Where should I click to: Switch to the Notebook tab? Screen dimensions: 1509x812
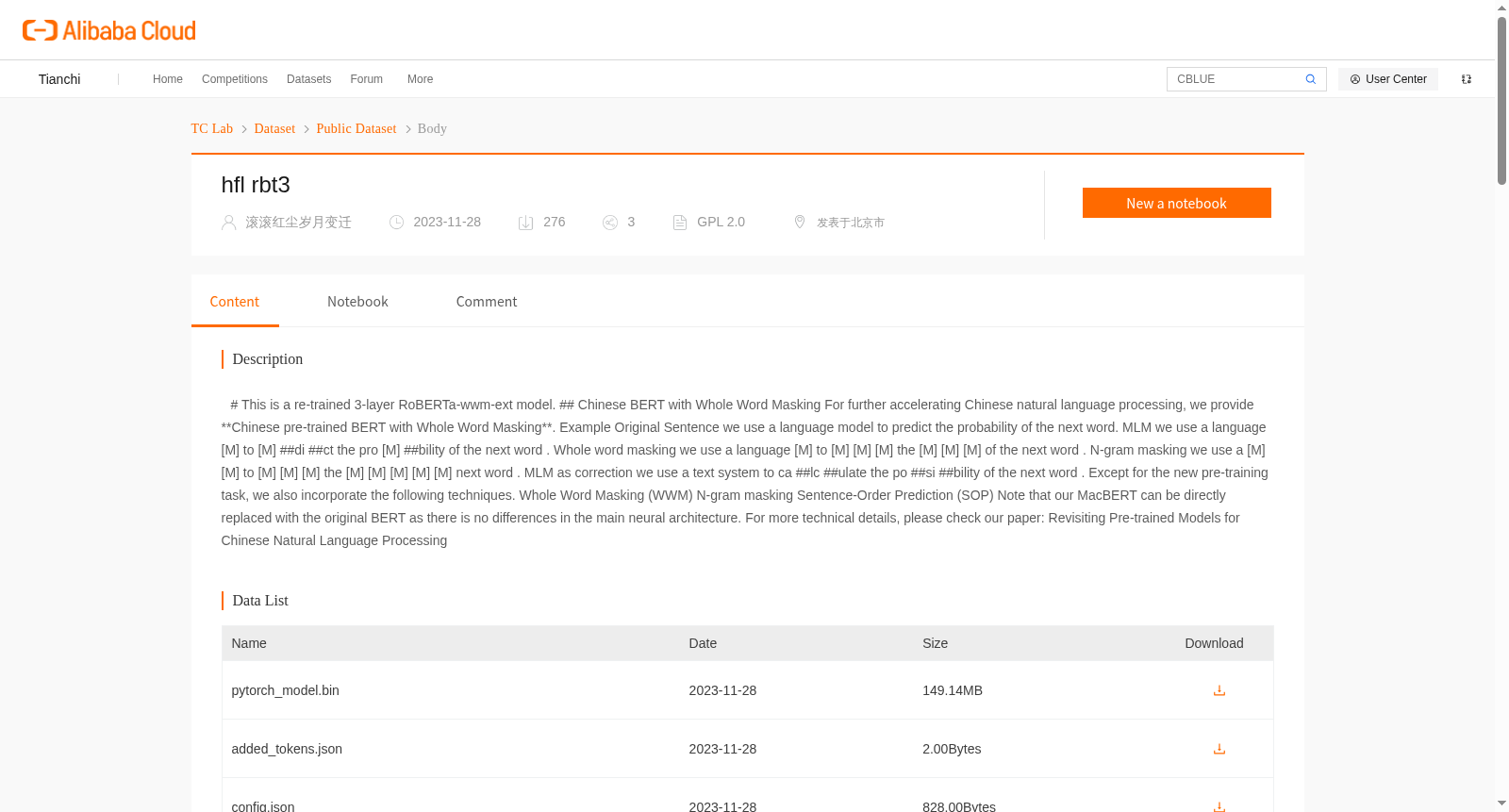point(357,302)
